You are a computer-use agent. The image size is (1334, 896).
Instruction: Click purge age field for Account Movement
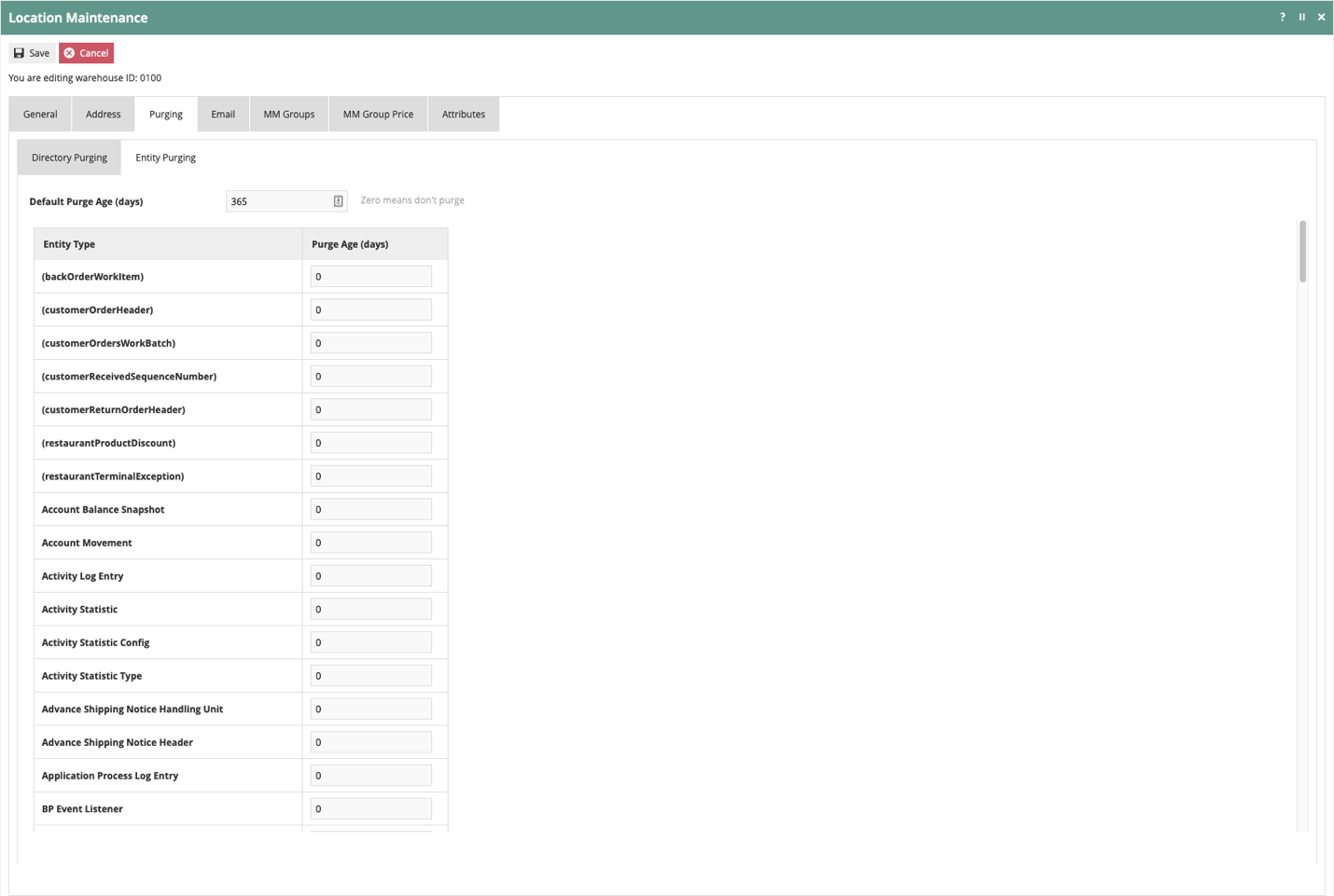[x=371, y=543]
